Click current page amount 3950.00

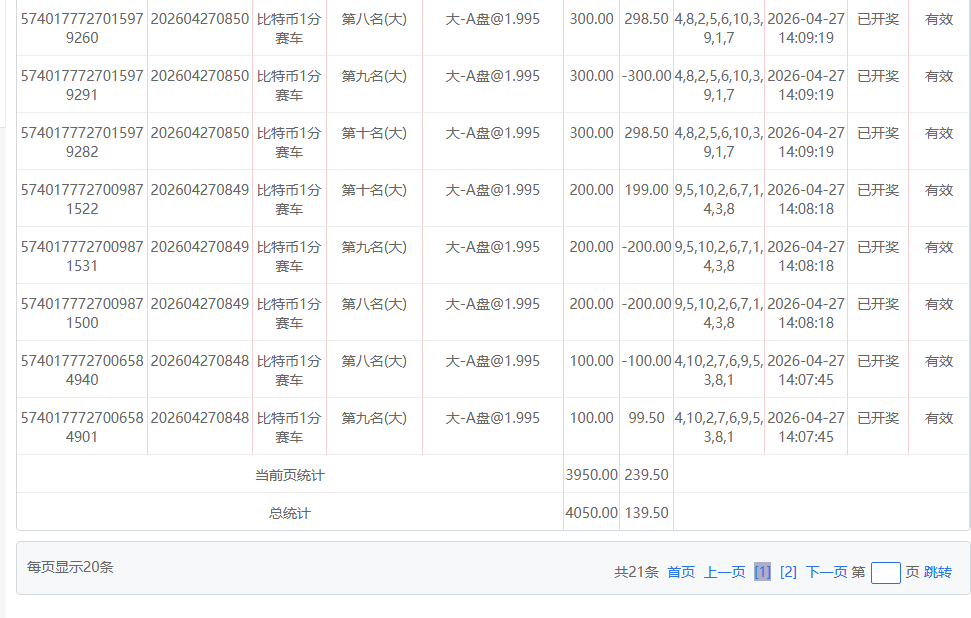coord(591,475)
